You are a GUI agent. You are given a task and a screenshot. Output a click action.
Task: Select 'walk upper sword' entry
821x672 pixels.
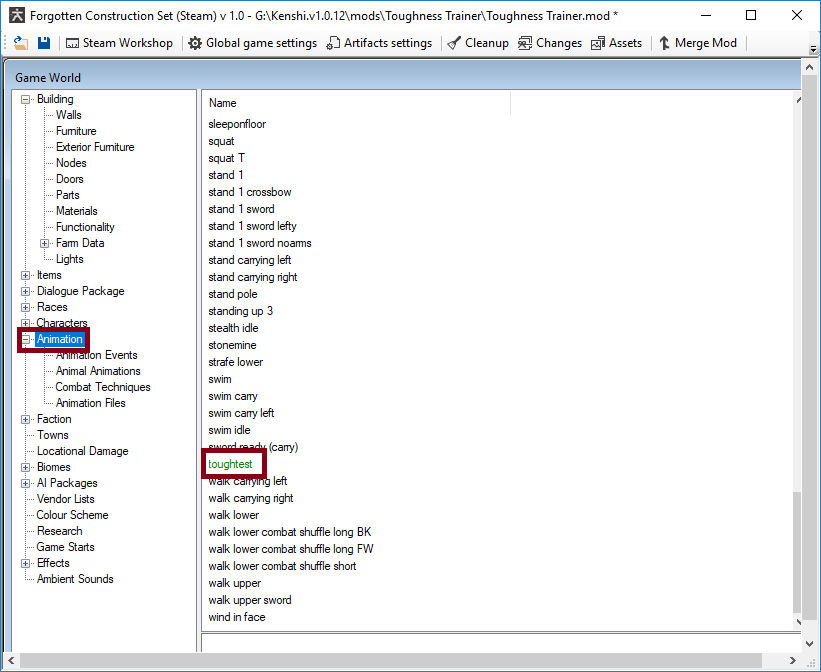pyautogui.click(x=250, y=600)
